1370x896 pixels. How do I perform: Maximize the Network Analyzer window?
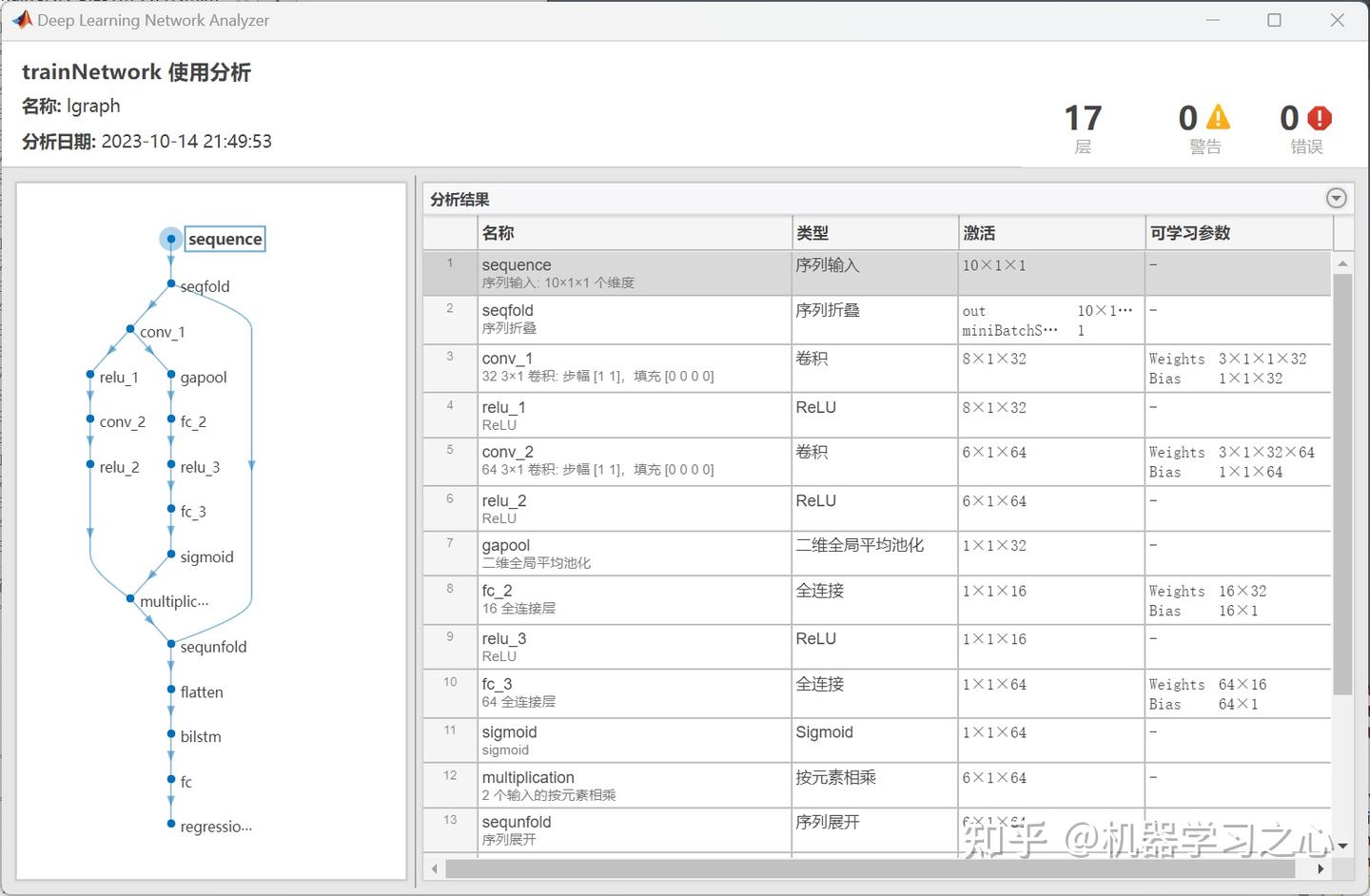[x=1274, y=20]
